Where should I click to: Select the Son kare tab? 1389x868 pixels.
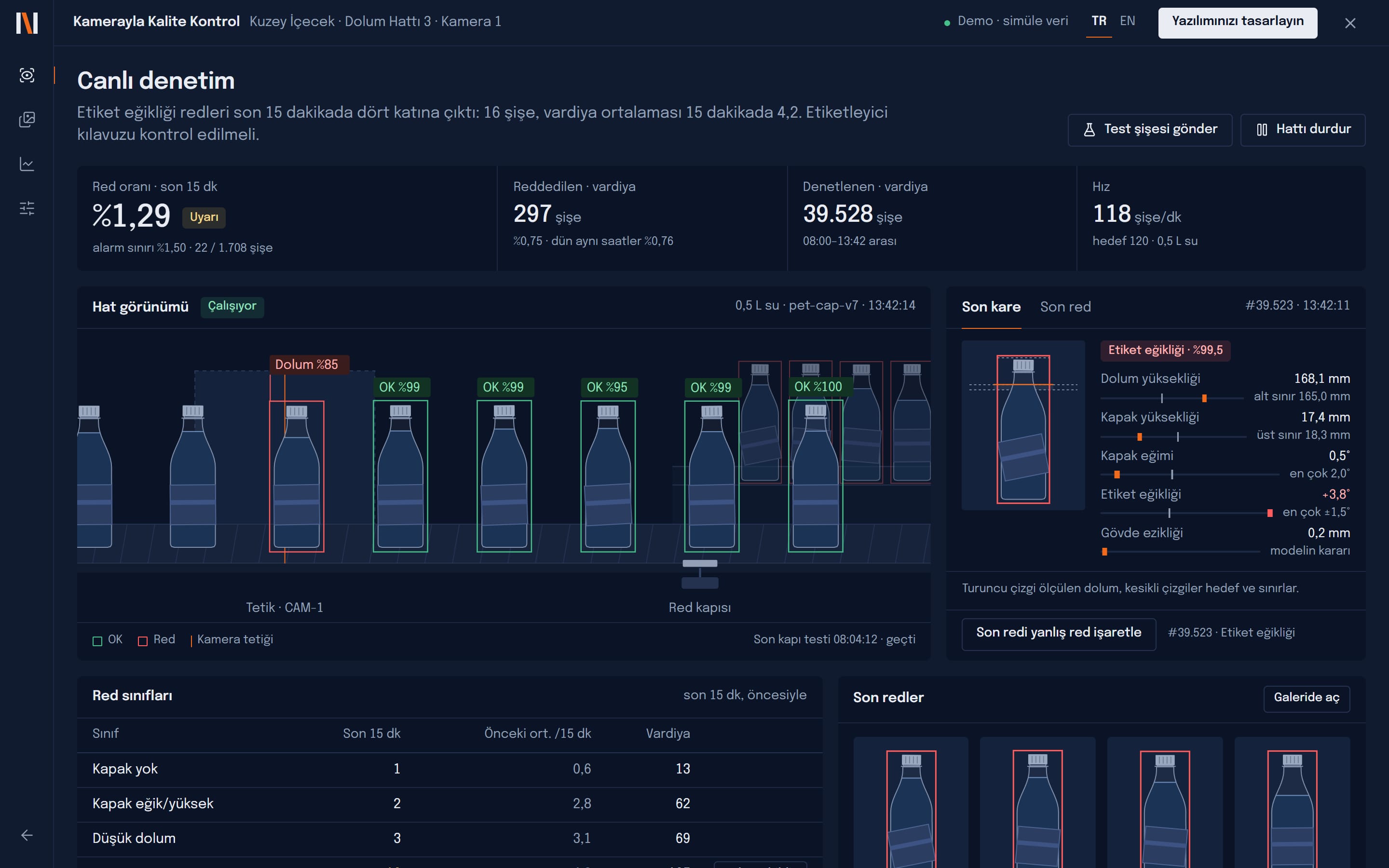tap(991, 307)
